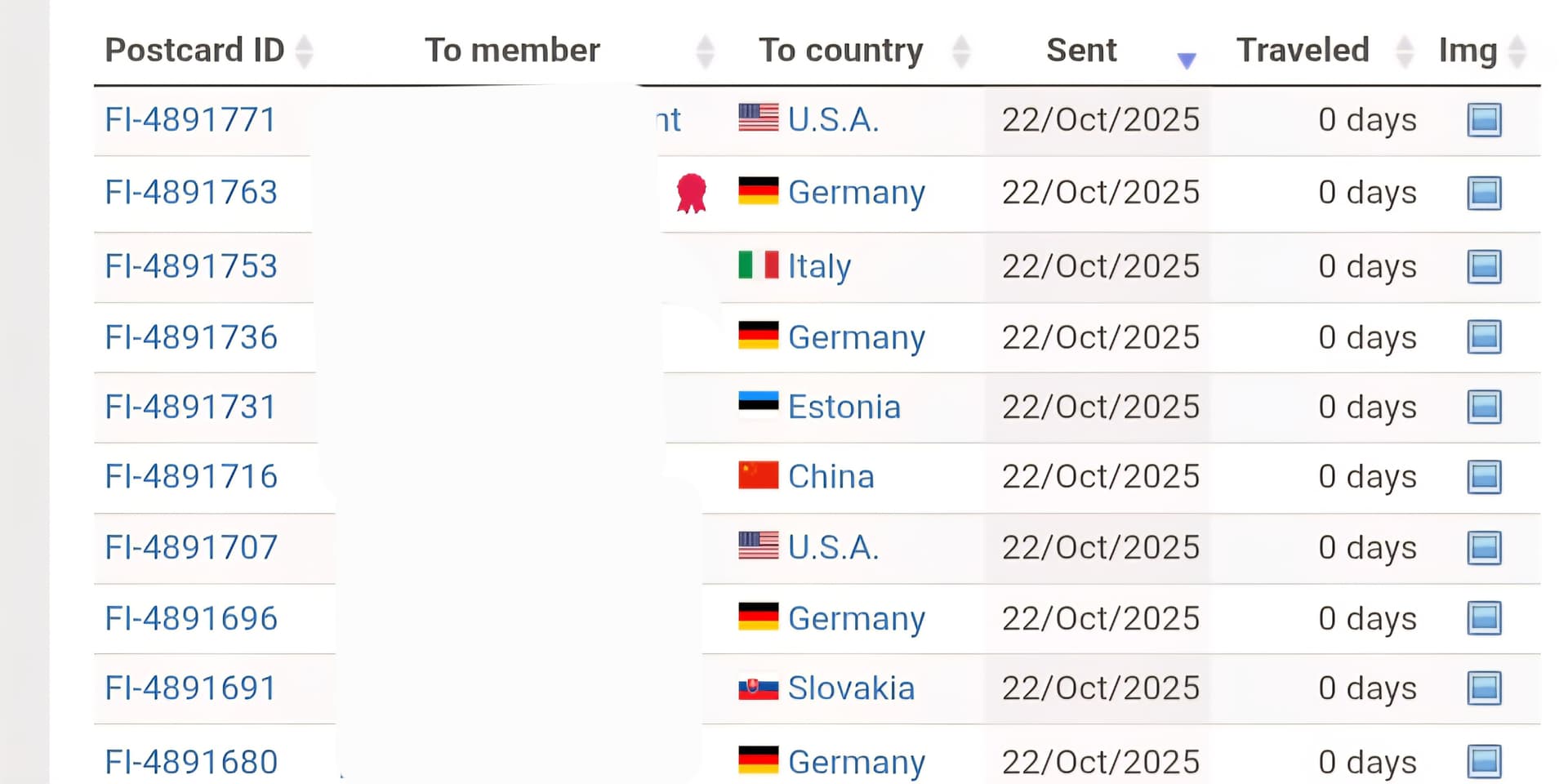Open image icon for postcard FI-4891691
This screenshot has width=1568, height=784.
(1484, 688)
